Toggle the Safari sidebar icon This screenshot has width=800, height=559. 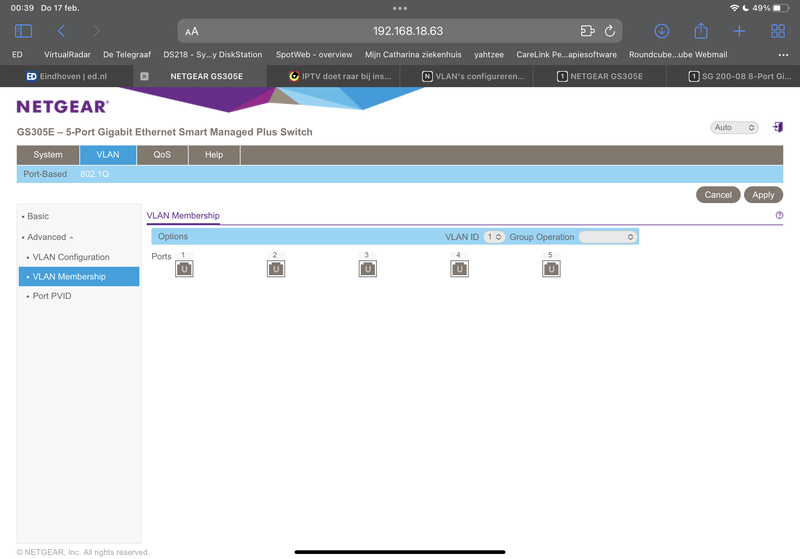(x=23, y=31)
